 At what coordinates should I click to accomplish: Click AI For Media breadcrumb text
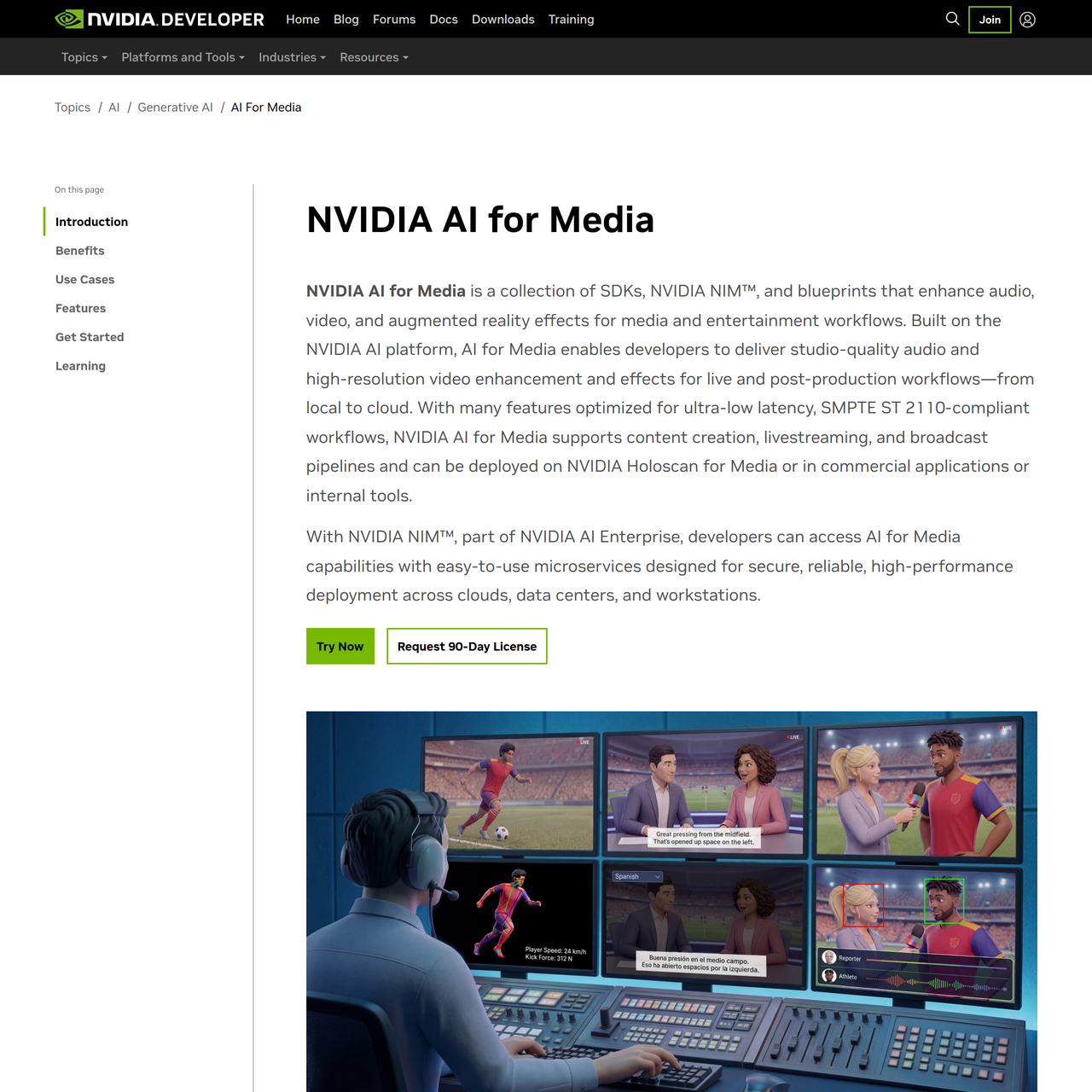coord(266,107)
